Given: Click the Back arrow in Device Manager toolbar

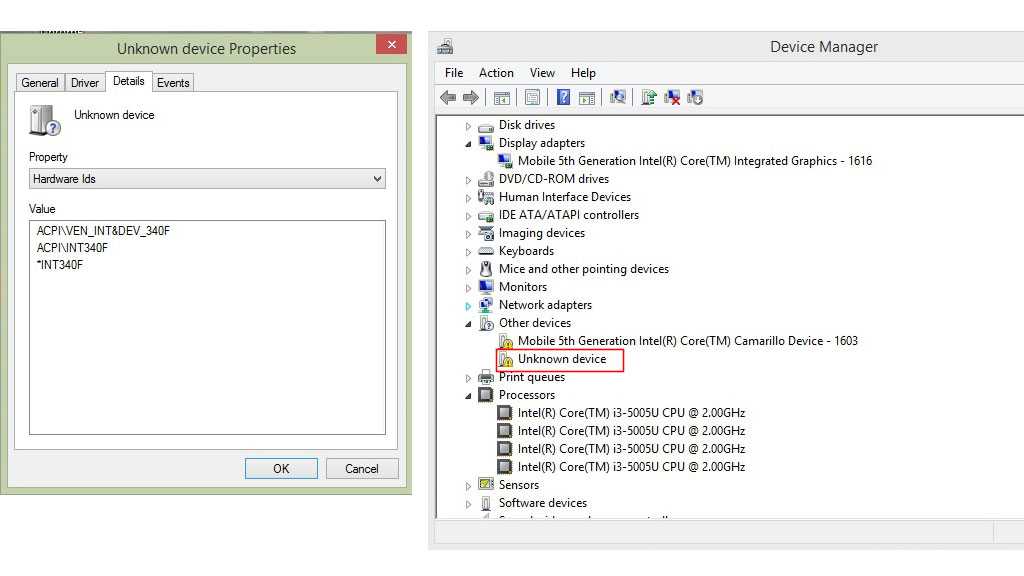Looking at the screenshot, I should (x=448, y=98).
